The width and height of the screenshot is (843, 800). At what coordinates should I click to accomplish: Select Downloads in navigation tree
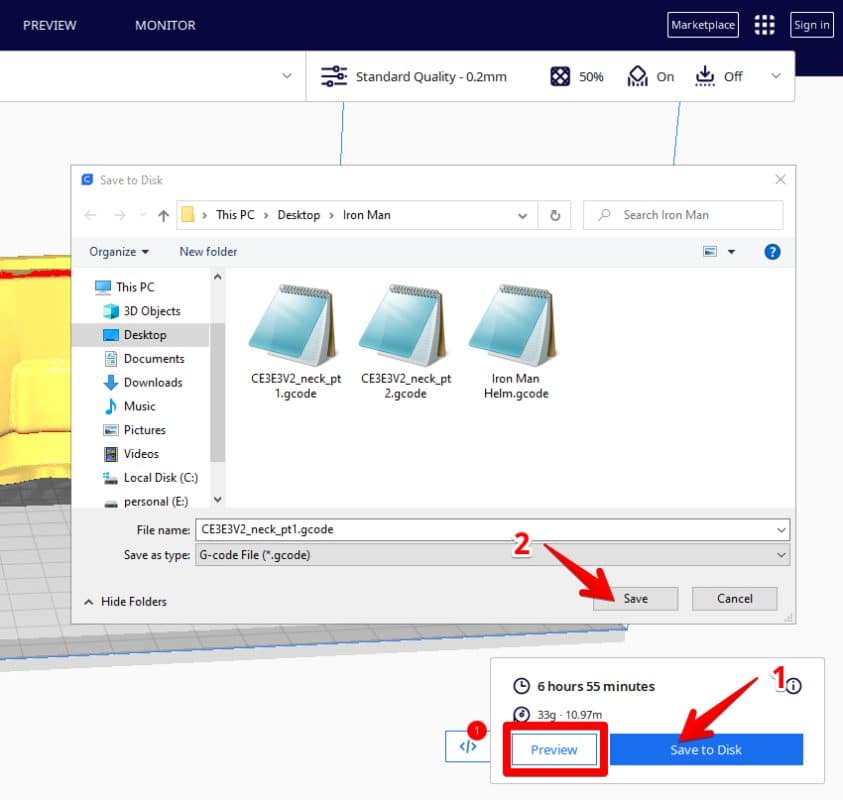(x=152, y=382)
